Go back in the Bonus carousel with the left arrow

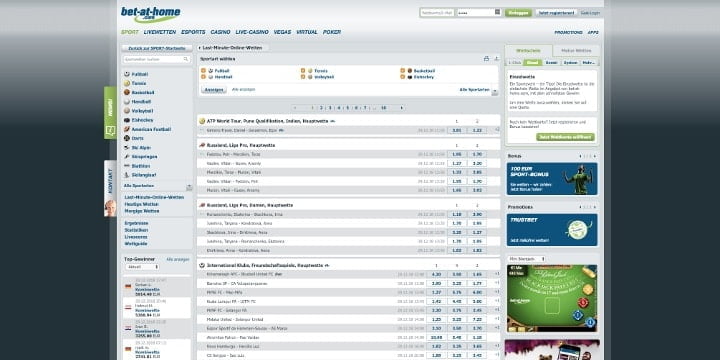pyautogui.click(x=580, y=156)
